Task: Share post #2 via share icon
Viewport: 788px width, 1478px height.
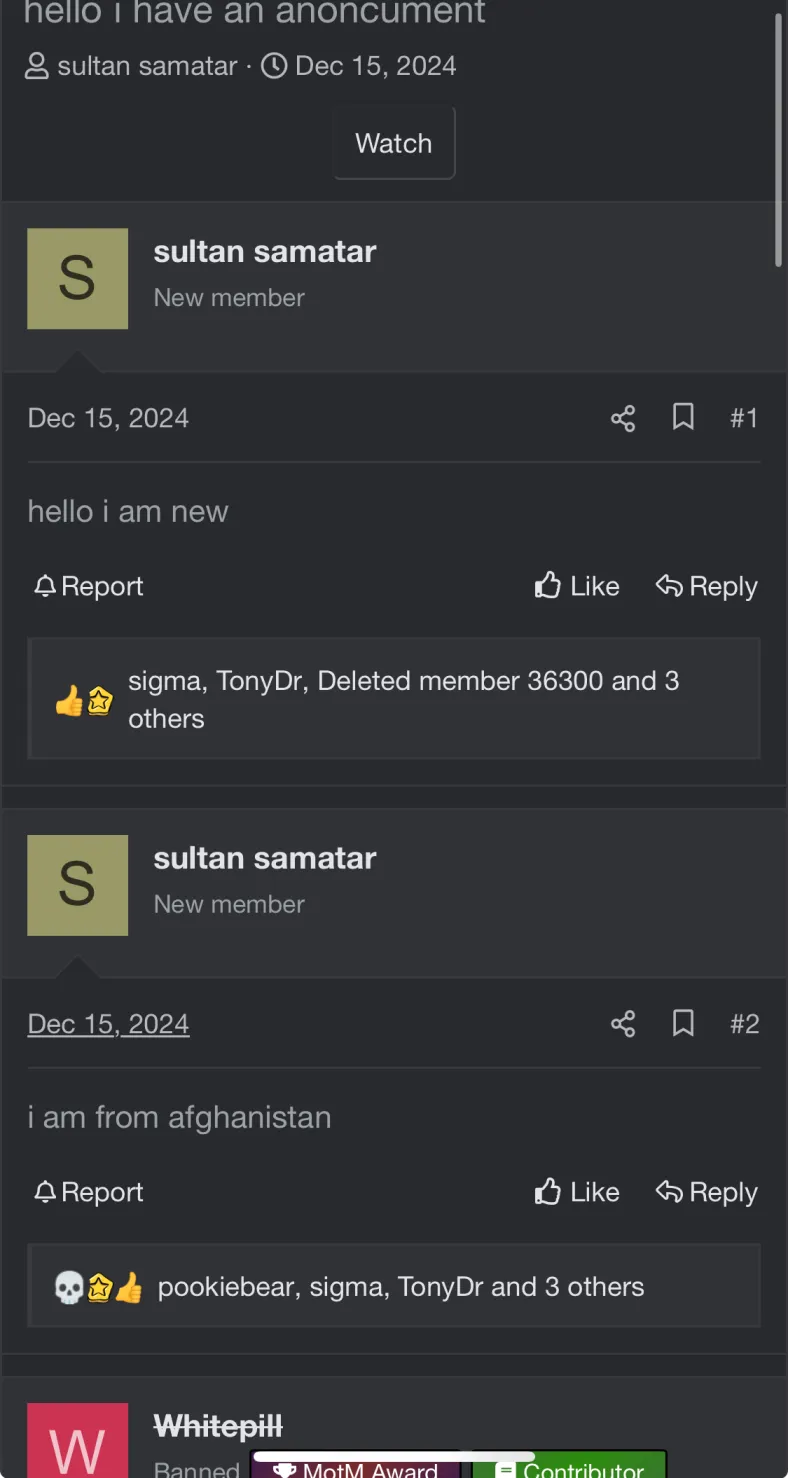Action: pos(623,1024)
